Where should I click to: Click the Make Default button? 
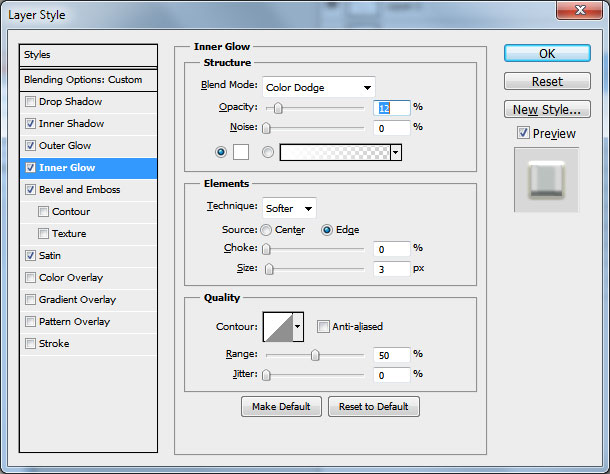coord(281,407)
